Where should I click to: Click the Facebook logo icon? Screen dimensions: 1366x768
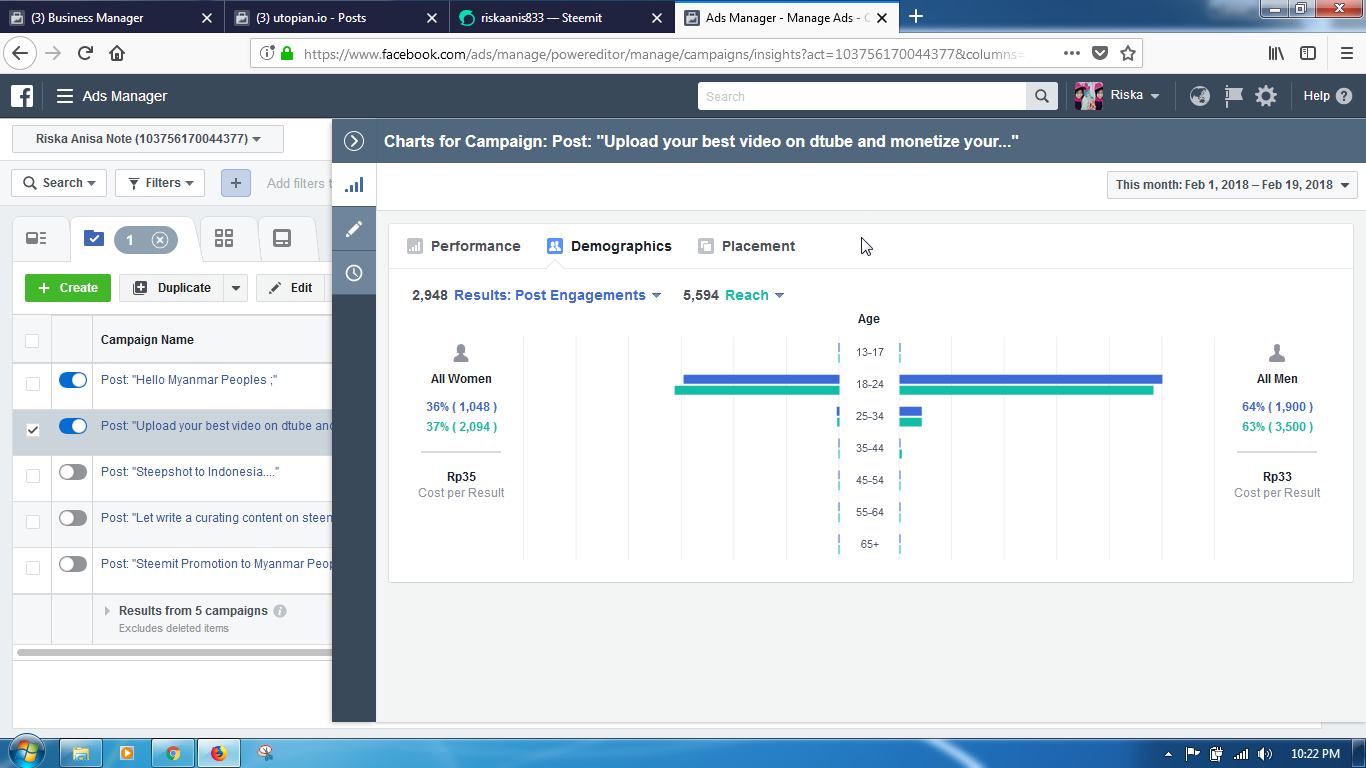(x=22, y=96)
